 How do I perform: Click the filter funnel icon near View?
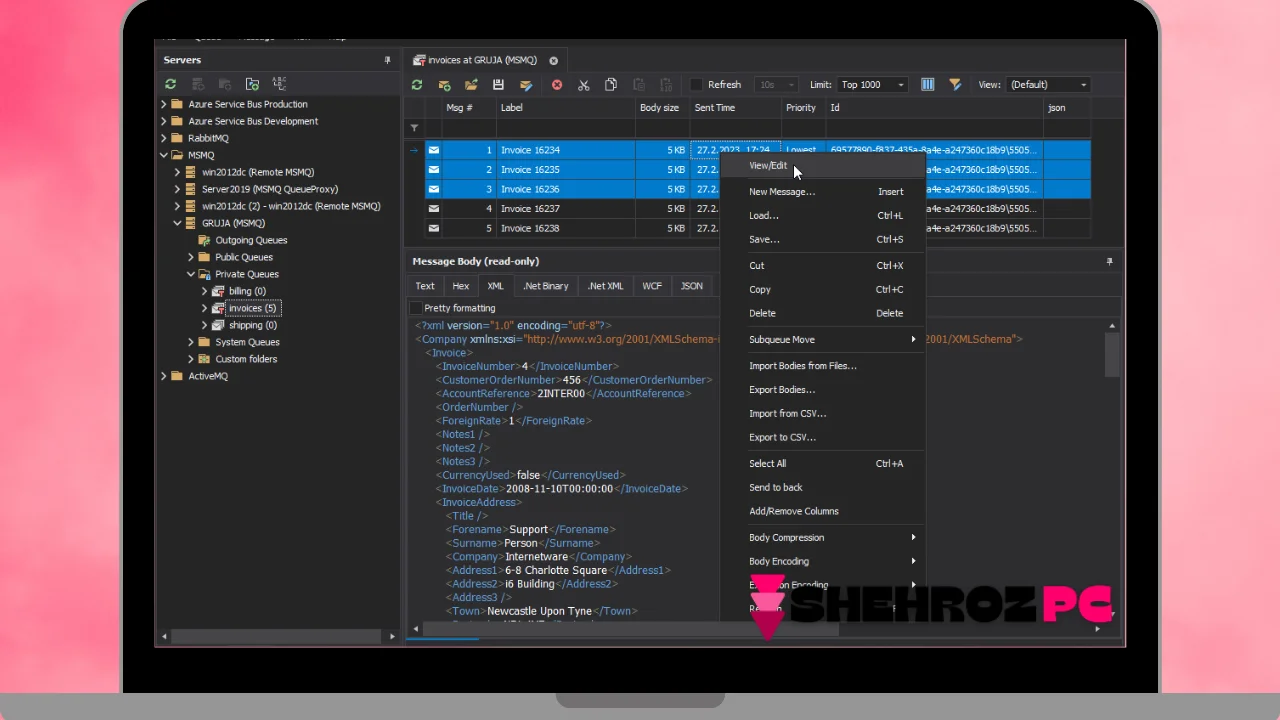[955, 85]
